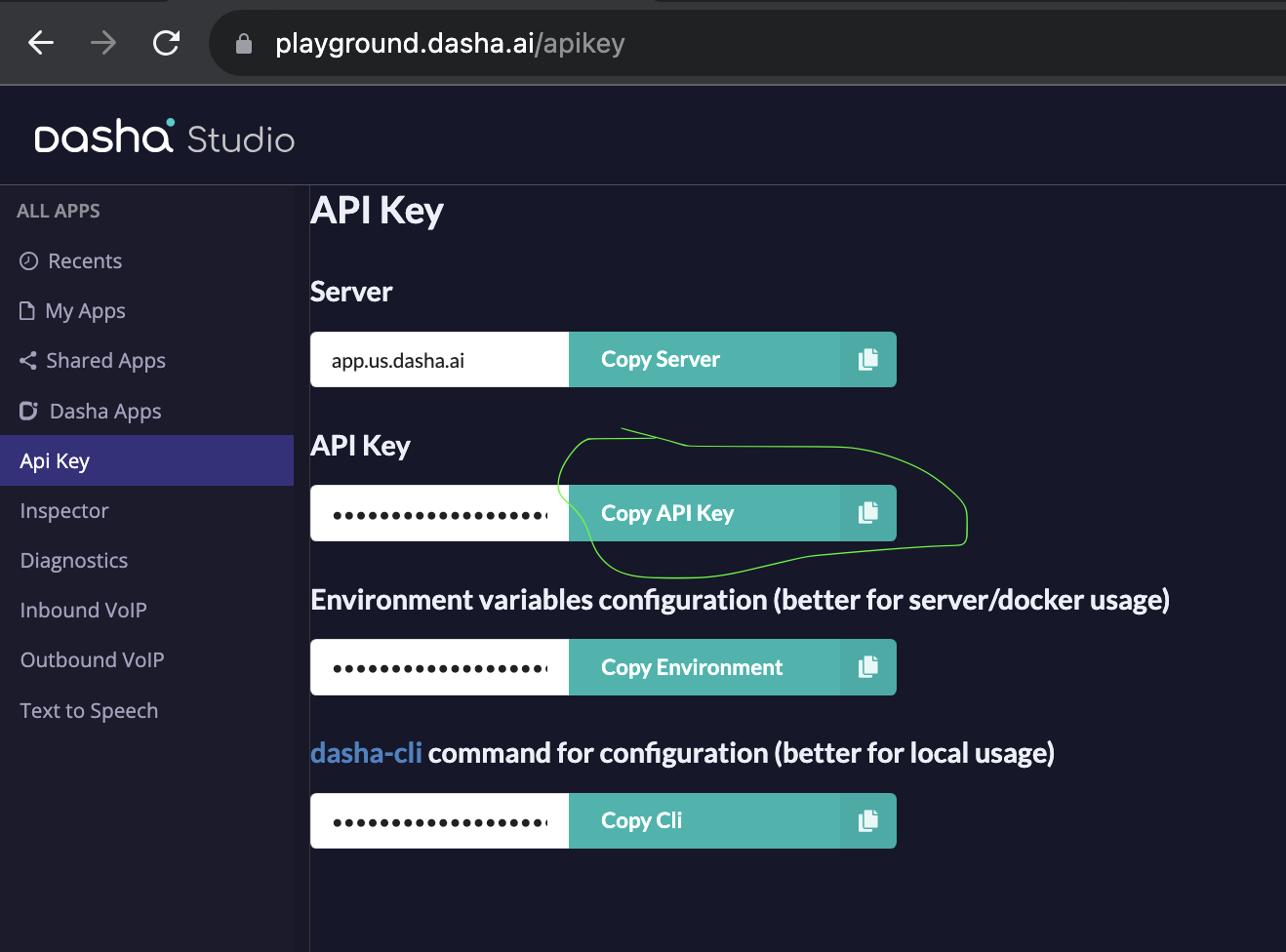Screen dimensions: 1286x952
Task: Click the padlock site info icon
Action: [x=244, y=44]
